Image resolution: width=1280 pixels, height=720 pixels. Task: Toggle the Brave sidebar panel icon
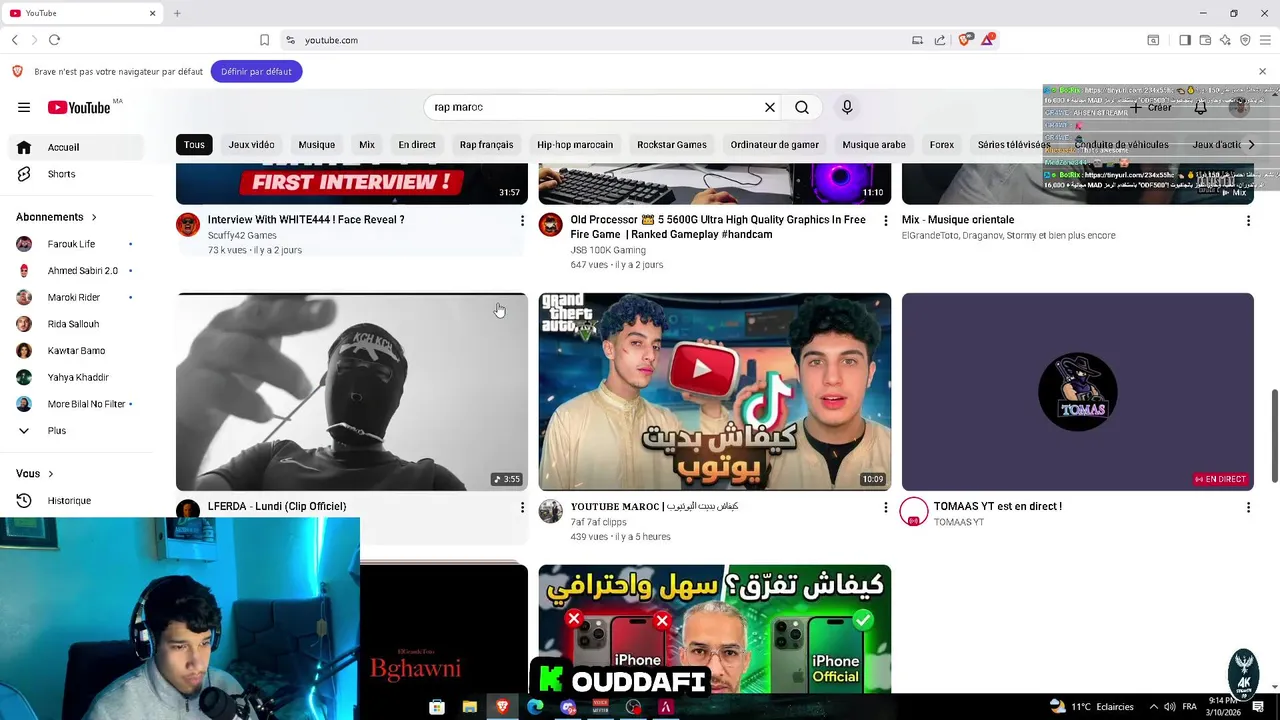coord(1185,40)
